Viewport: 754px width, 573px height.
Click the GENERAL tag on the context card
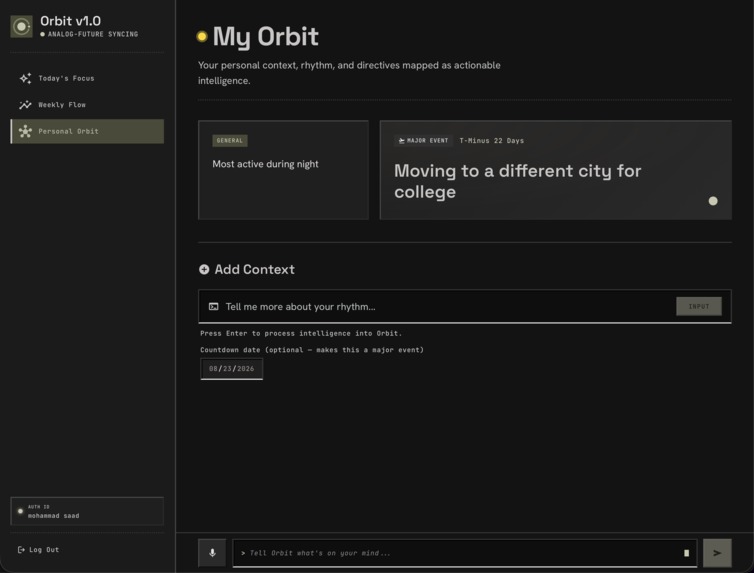pos(230,141)
